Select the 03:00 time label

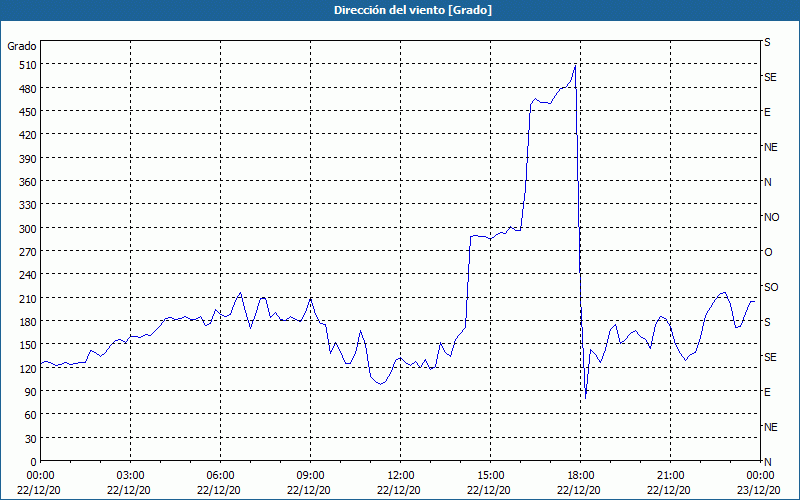point(130,476)
